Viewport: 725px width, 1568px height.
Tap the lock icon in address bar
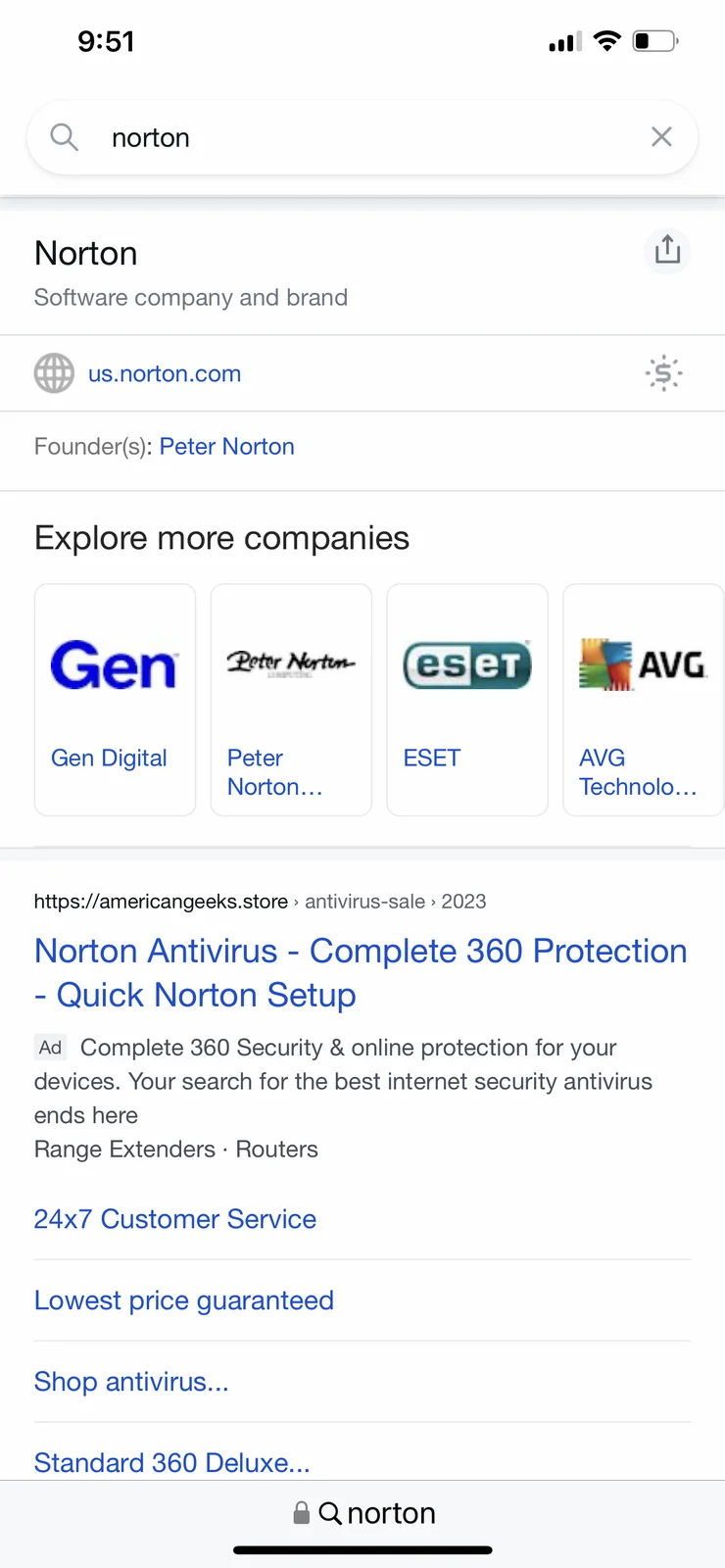[302, 1513]
